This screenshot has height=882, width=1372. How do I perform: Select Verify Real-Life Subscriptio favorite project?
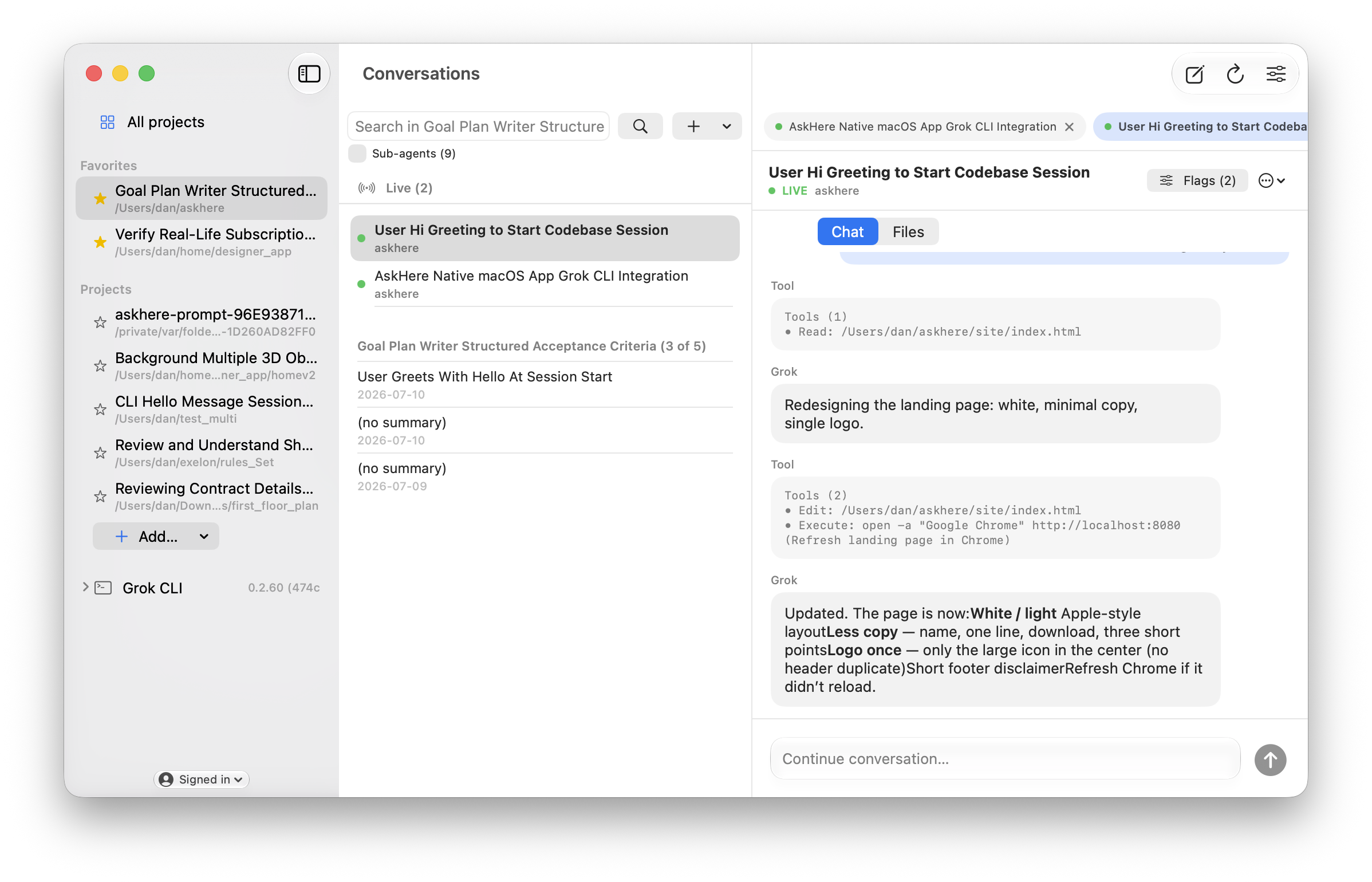tap(202, 242)
